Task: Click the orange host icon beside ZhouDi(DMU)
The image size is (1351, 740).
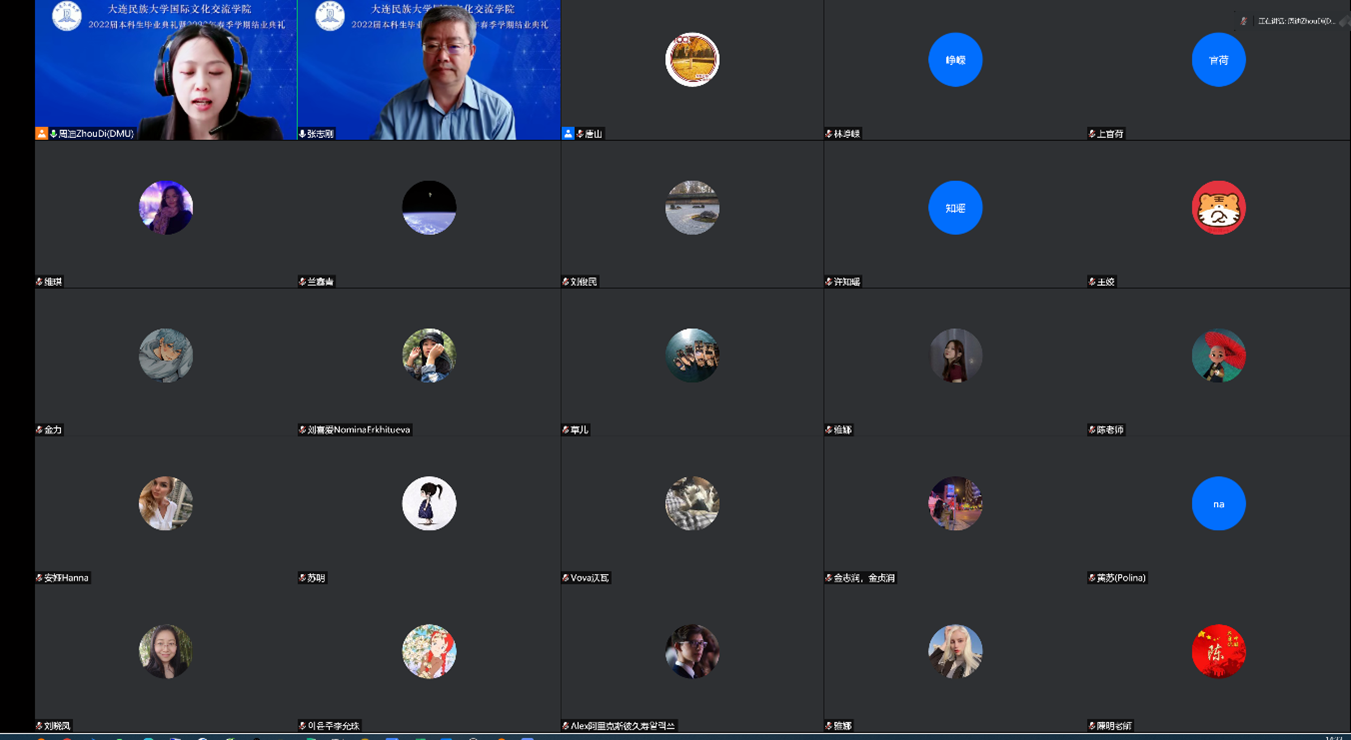Action: 41,133
